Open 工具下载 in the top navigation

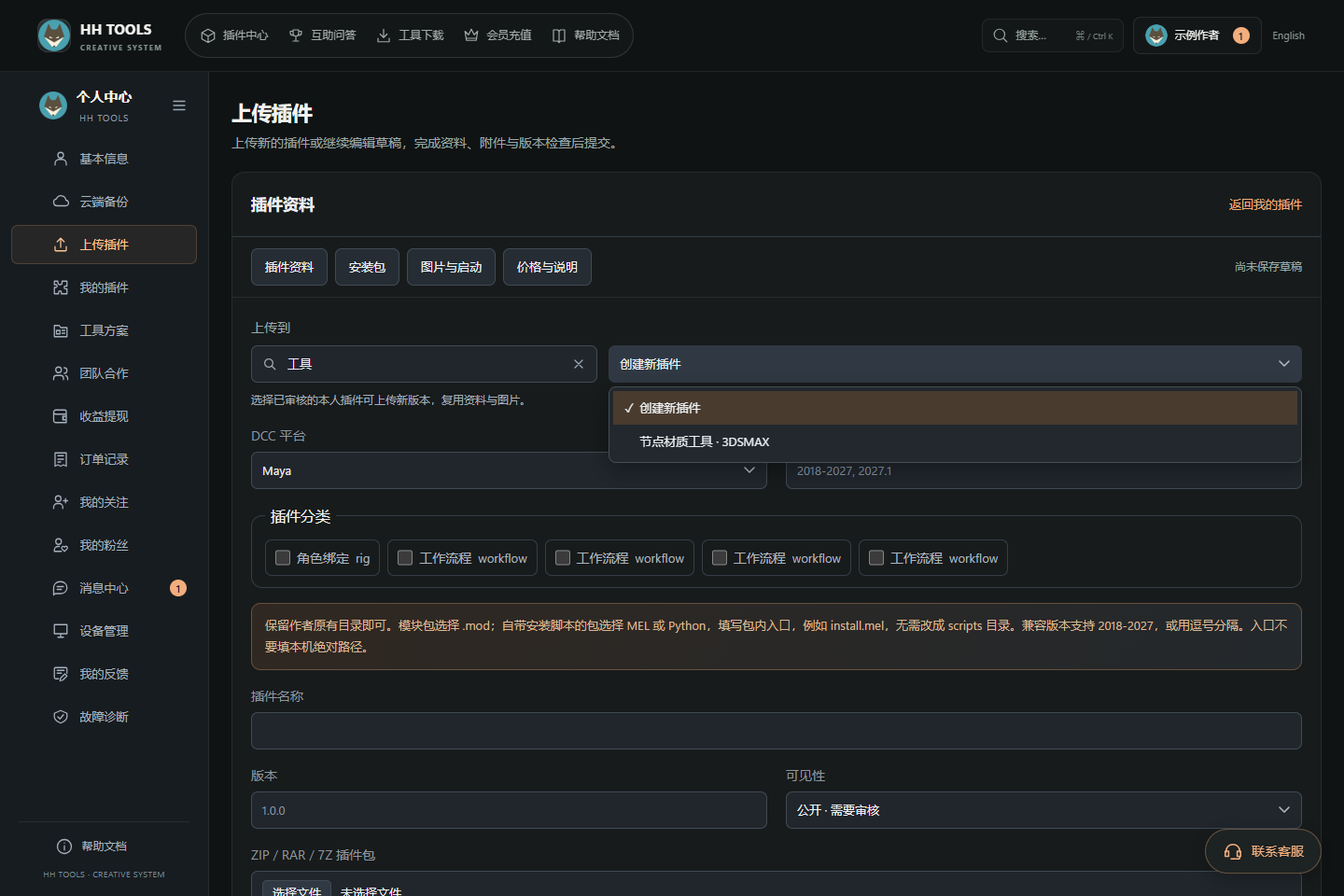click(x=410, y=35)
